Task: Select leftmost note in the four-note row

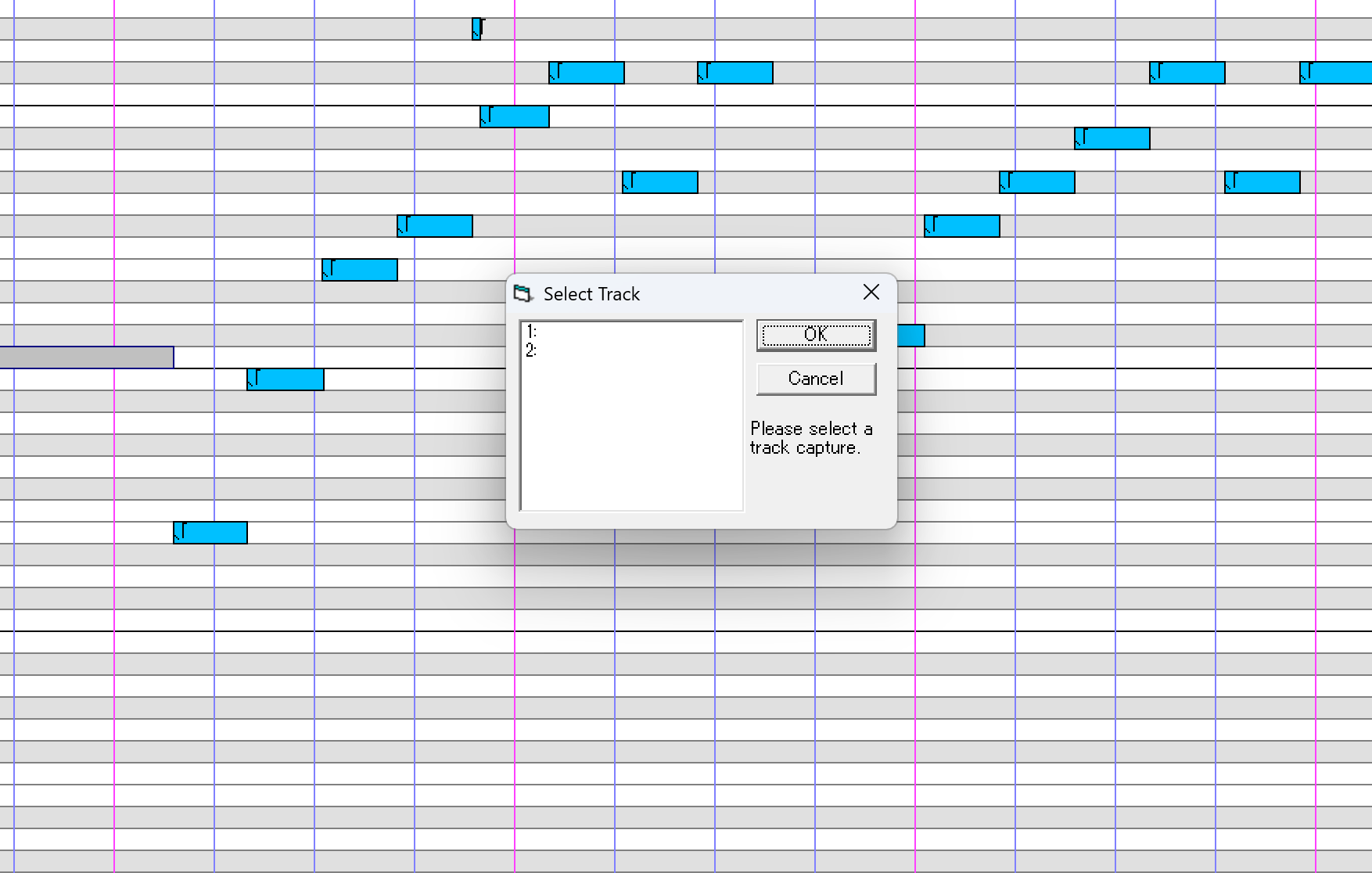Action: coord(587,73)
